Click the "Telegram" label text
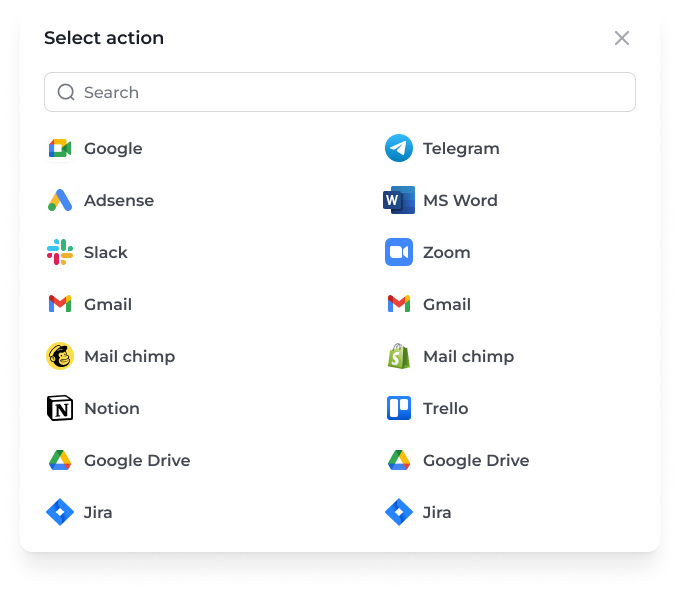Screen dimensions: 680x592 click(461, 149)
